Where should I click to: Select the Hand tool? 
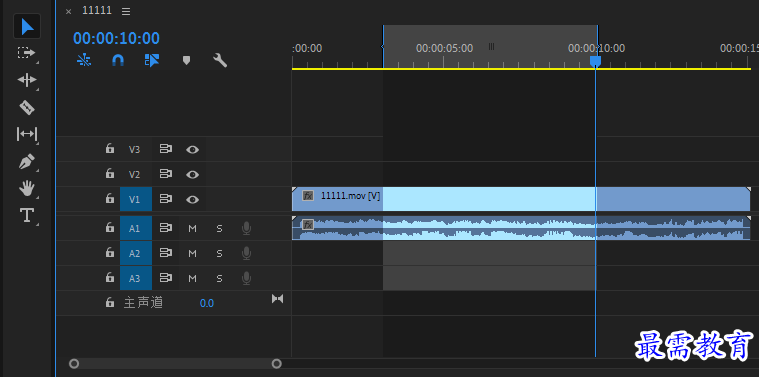coord(27,188)
